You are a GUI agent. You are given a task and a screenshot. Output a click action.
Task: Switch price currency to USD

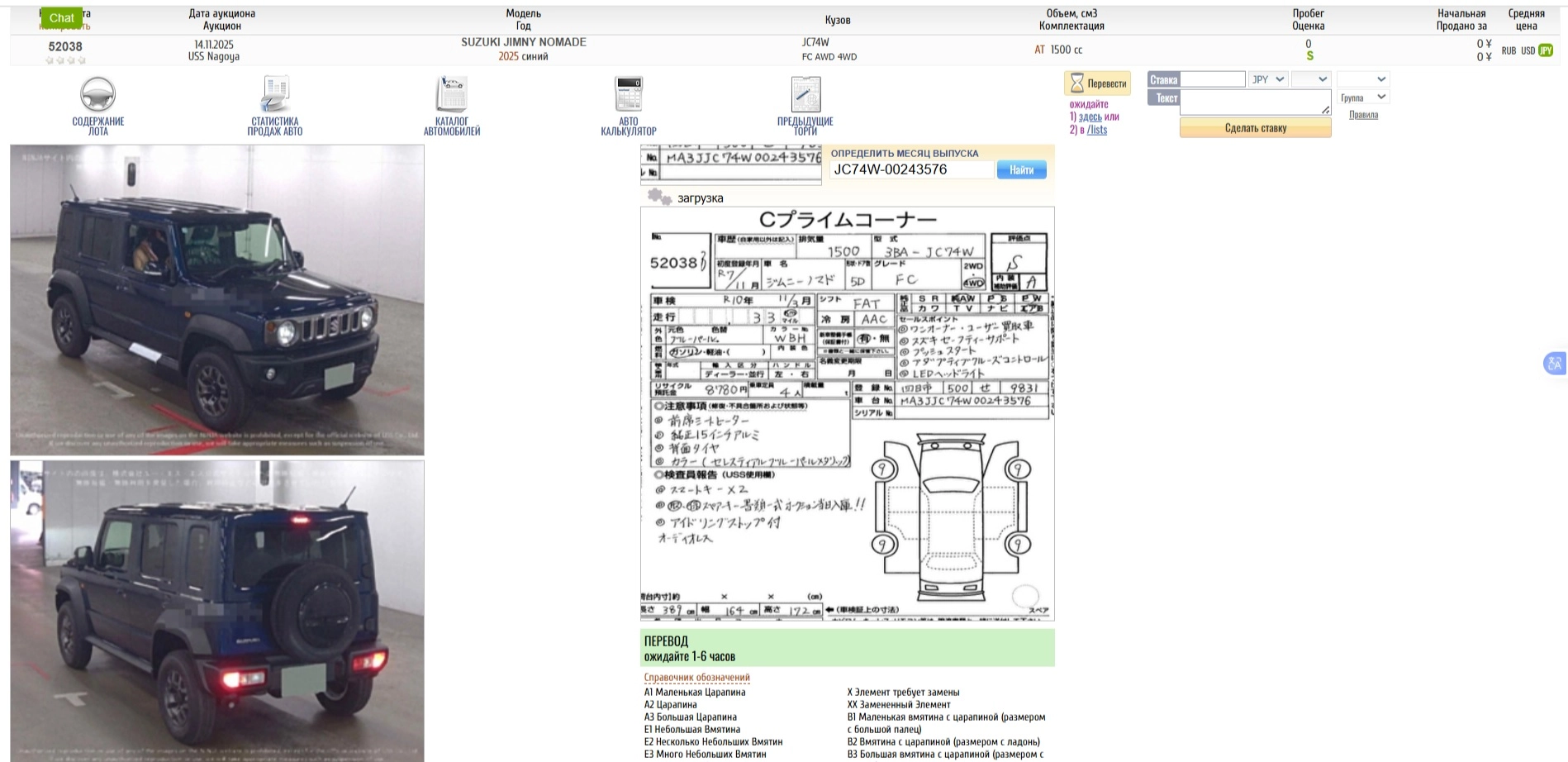tap(1528, 50)
